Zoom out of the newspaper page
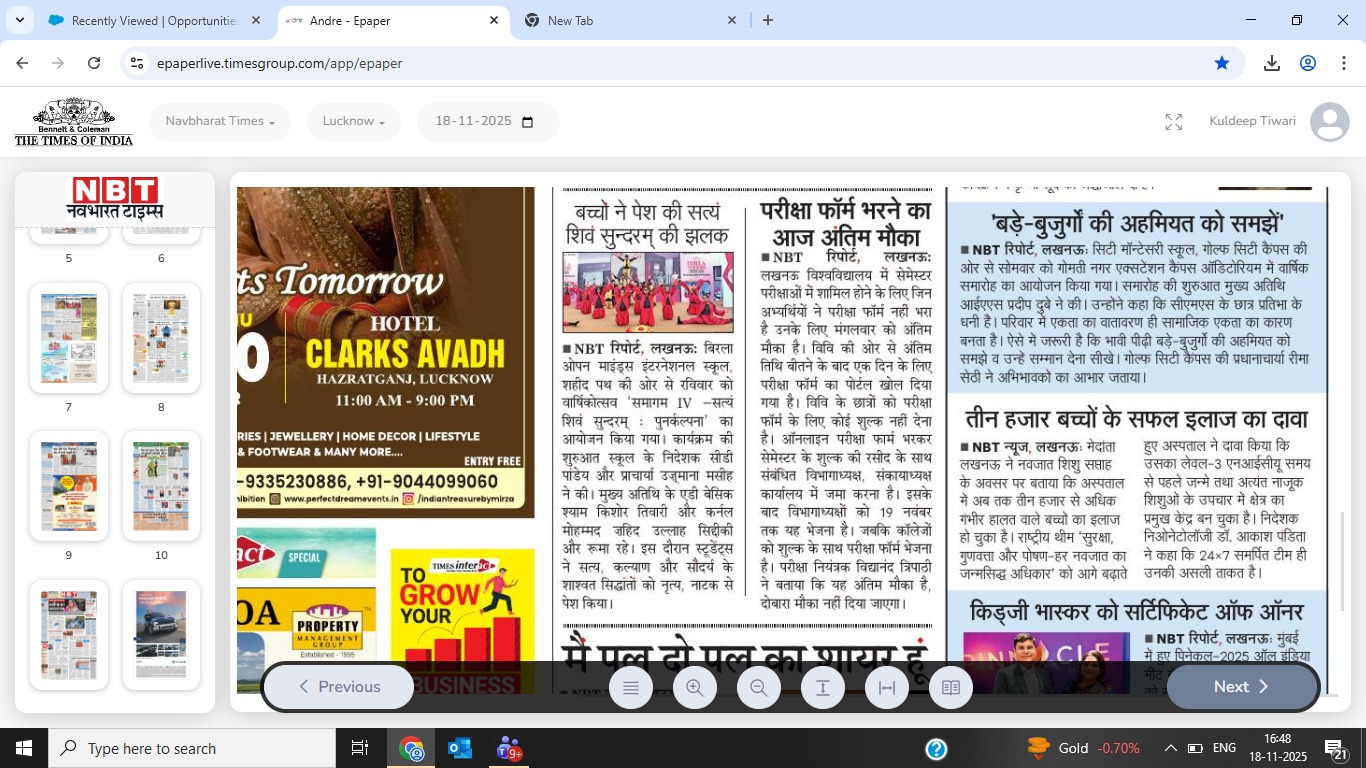This screenshot has height=768, width=1366. (759, 688)
